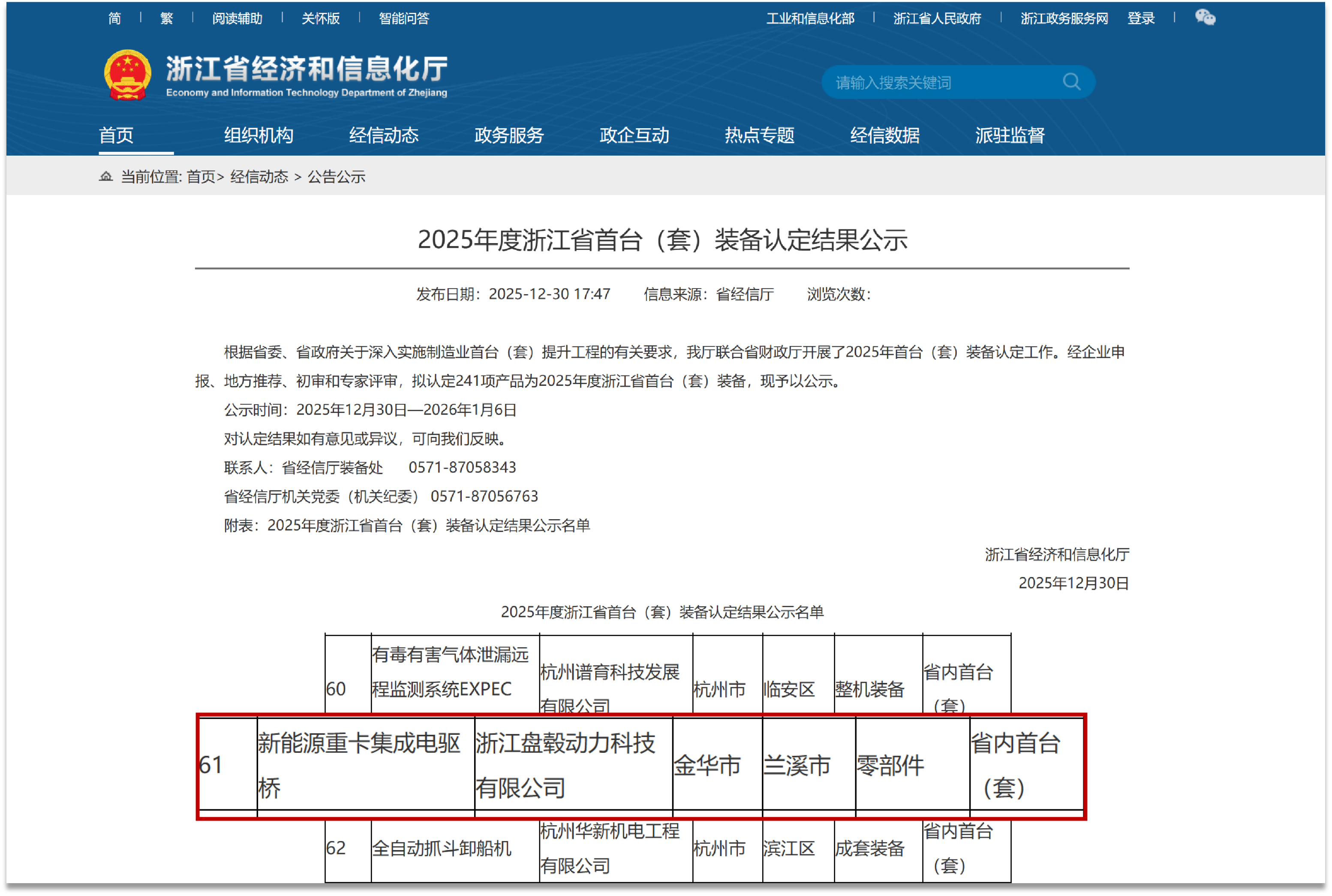The width and height of the screenshot is (1332, 896).
Task: Open the search by clicking the magnifier icon
Action: click(1072, 81)
